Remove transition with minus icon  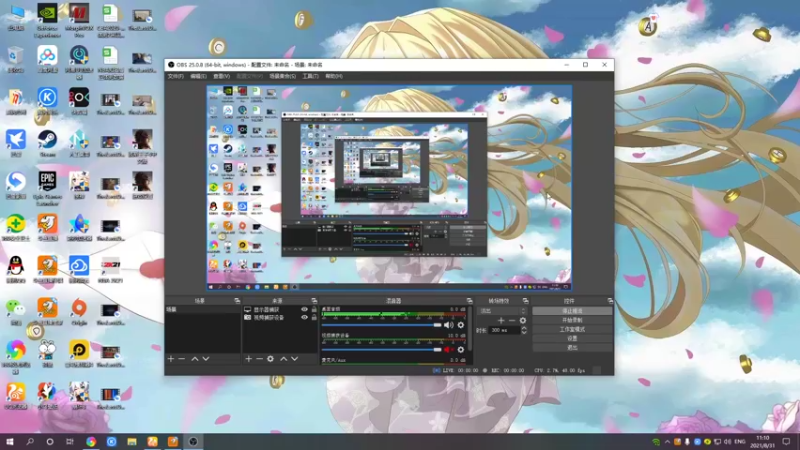[512, 320]
